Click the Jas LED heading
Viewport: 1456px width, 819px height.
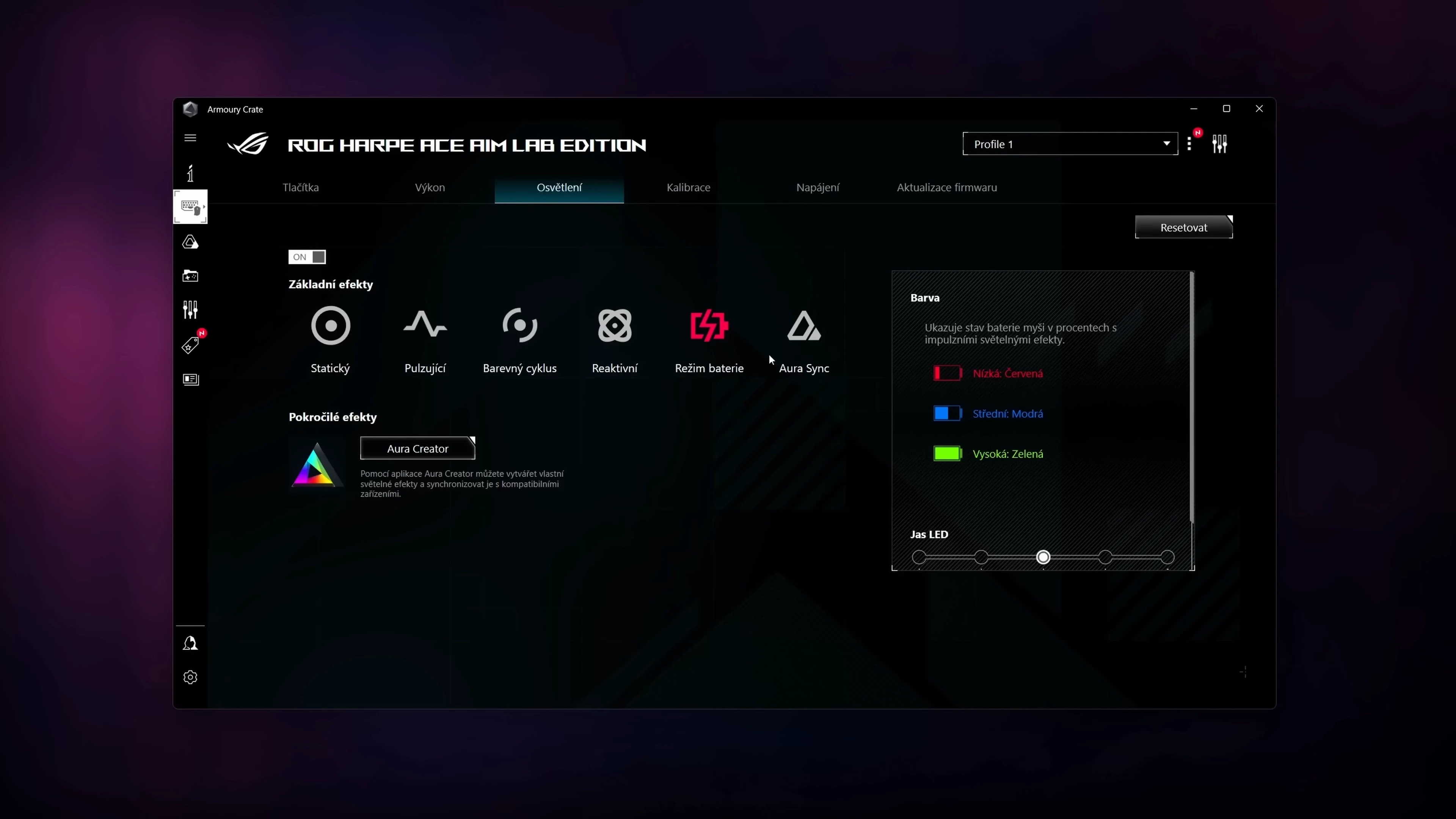pyautogui.click(x=929, y=534)
